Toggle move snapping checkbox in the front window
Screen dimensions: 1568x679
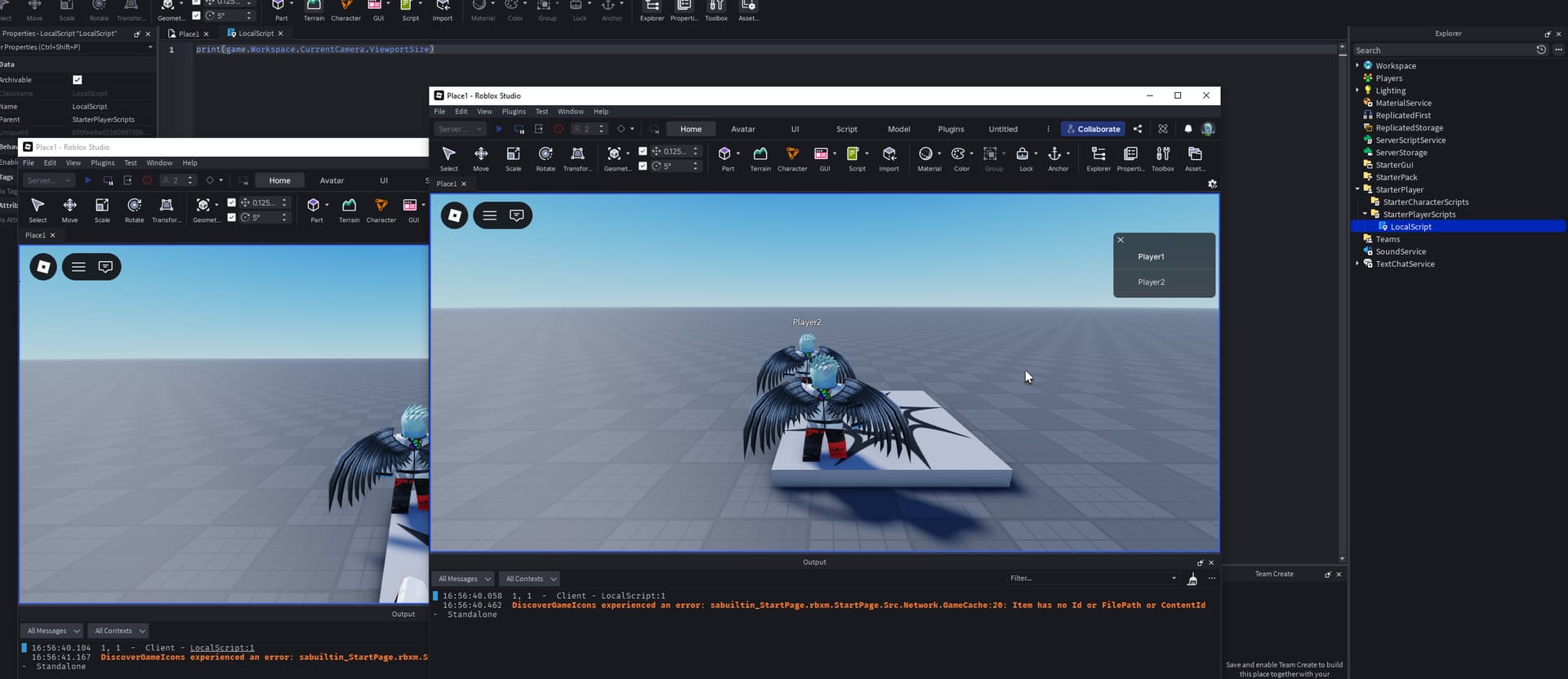coord(643,151)
